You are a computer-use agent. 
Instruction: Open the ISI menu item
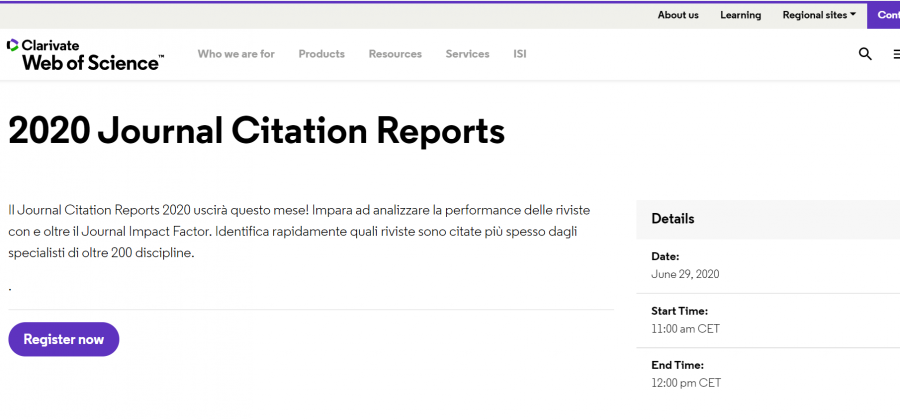[x=519, y=54]
